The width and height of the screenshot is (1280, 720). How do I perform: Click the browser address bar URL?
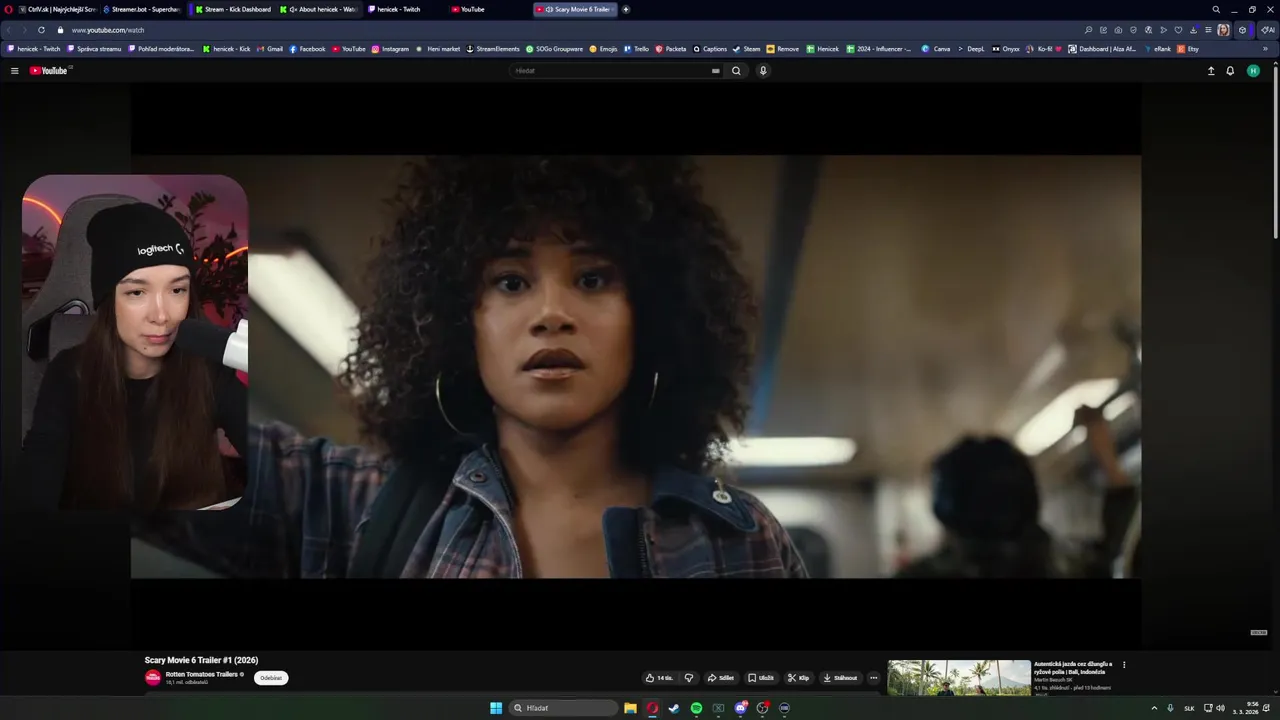108,30
